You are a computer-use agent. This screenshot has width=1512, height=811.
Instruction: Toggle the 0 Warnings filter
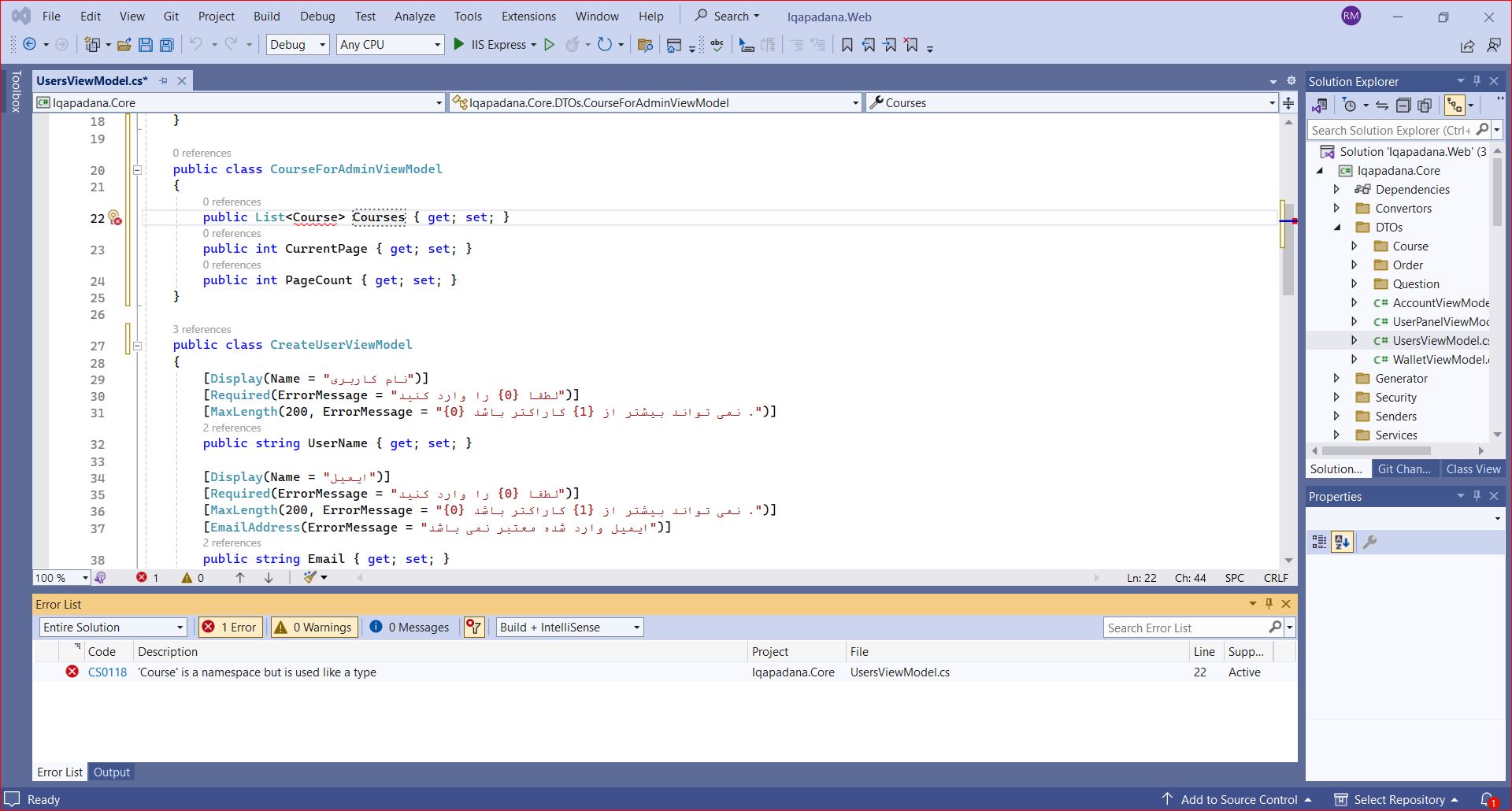[313, 627]
